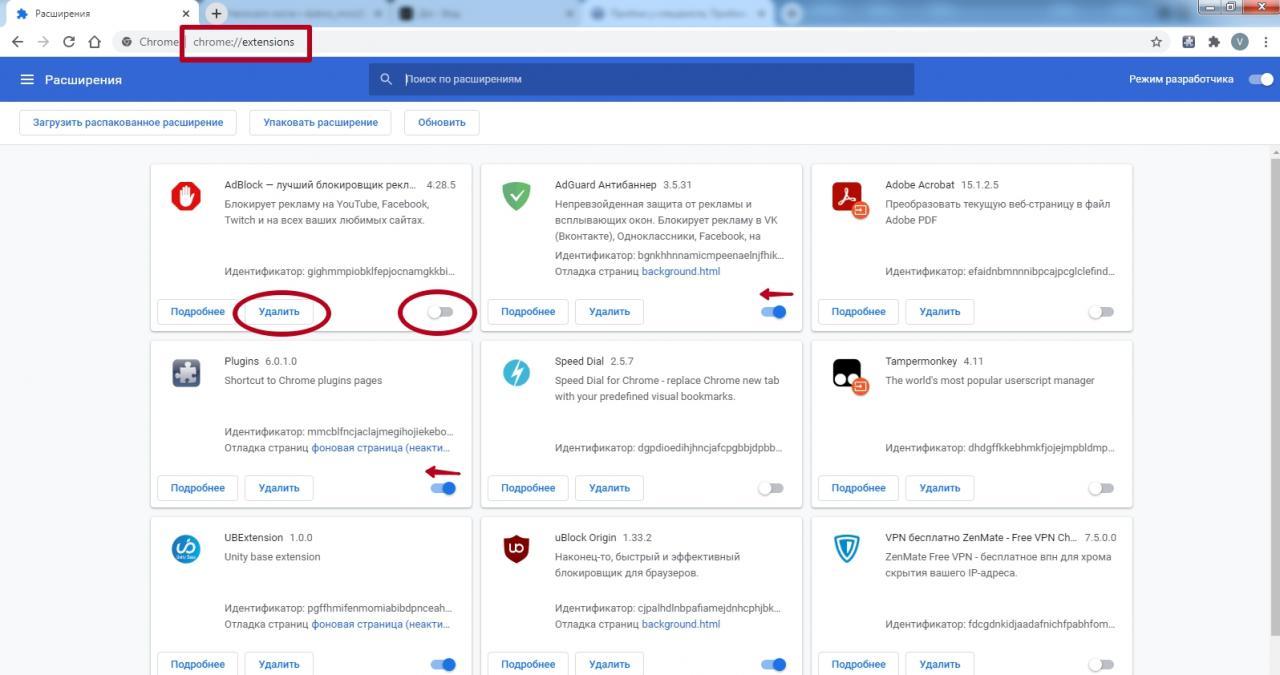Open a new tab with the plus button
Viewport: 1280px width, 675px height.
tap(216, 13)
